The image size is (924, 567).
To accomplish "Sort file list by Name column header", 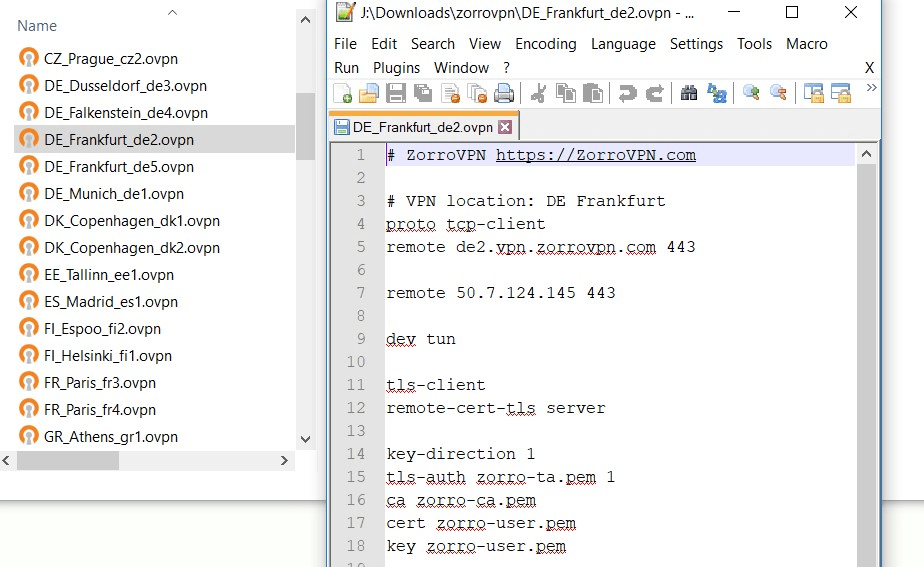I will (x=37, y=26).
